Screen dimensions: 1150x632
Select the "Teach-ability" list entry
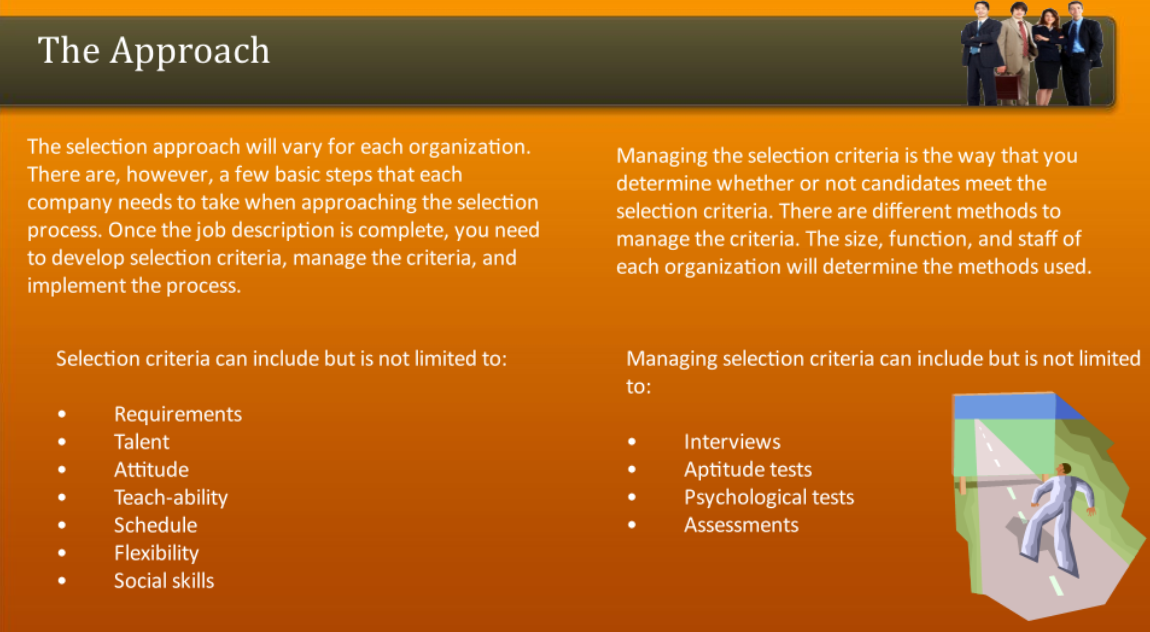tap(171, 497)
